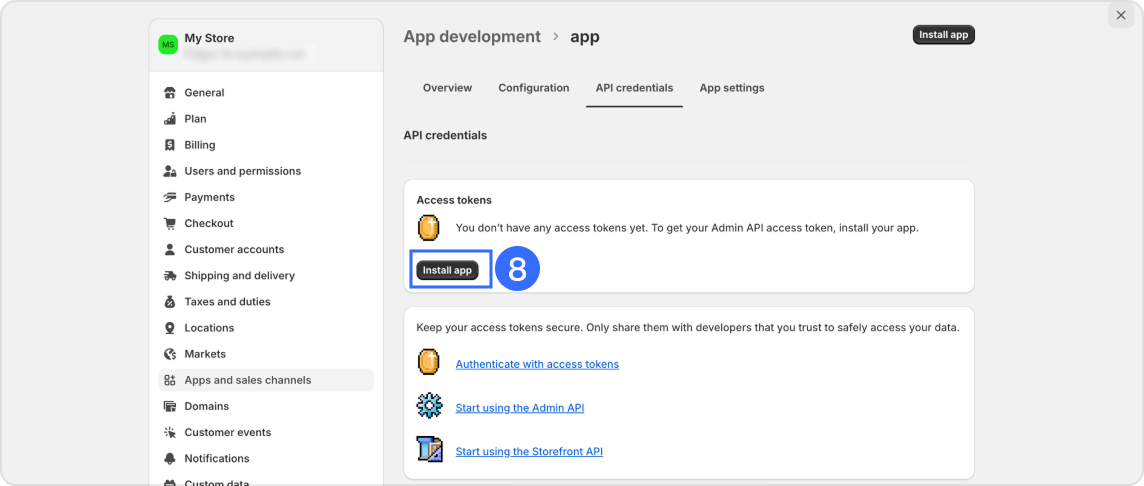This screenshot has width=1144, height=486.
Task: Click App development breadcrumb
Action: click(472, 37)
